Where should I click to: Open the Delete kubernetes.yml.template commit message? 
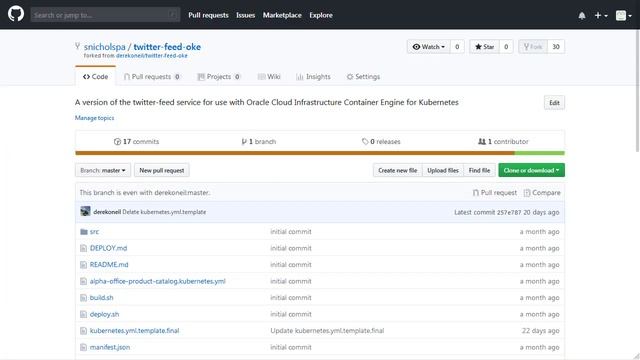click(x=164, y=212)
